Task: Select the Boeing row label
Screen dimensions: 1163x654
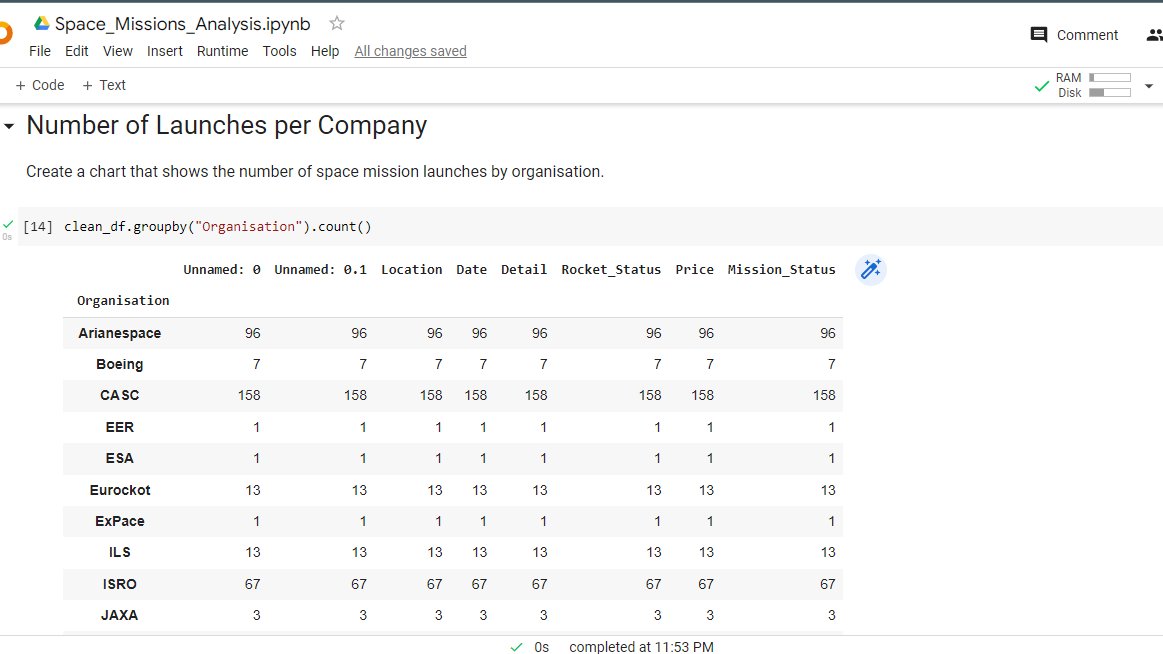Action: coord(119,364)
